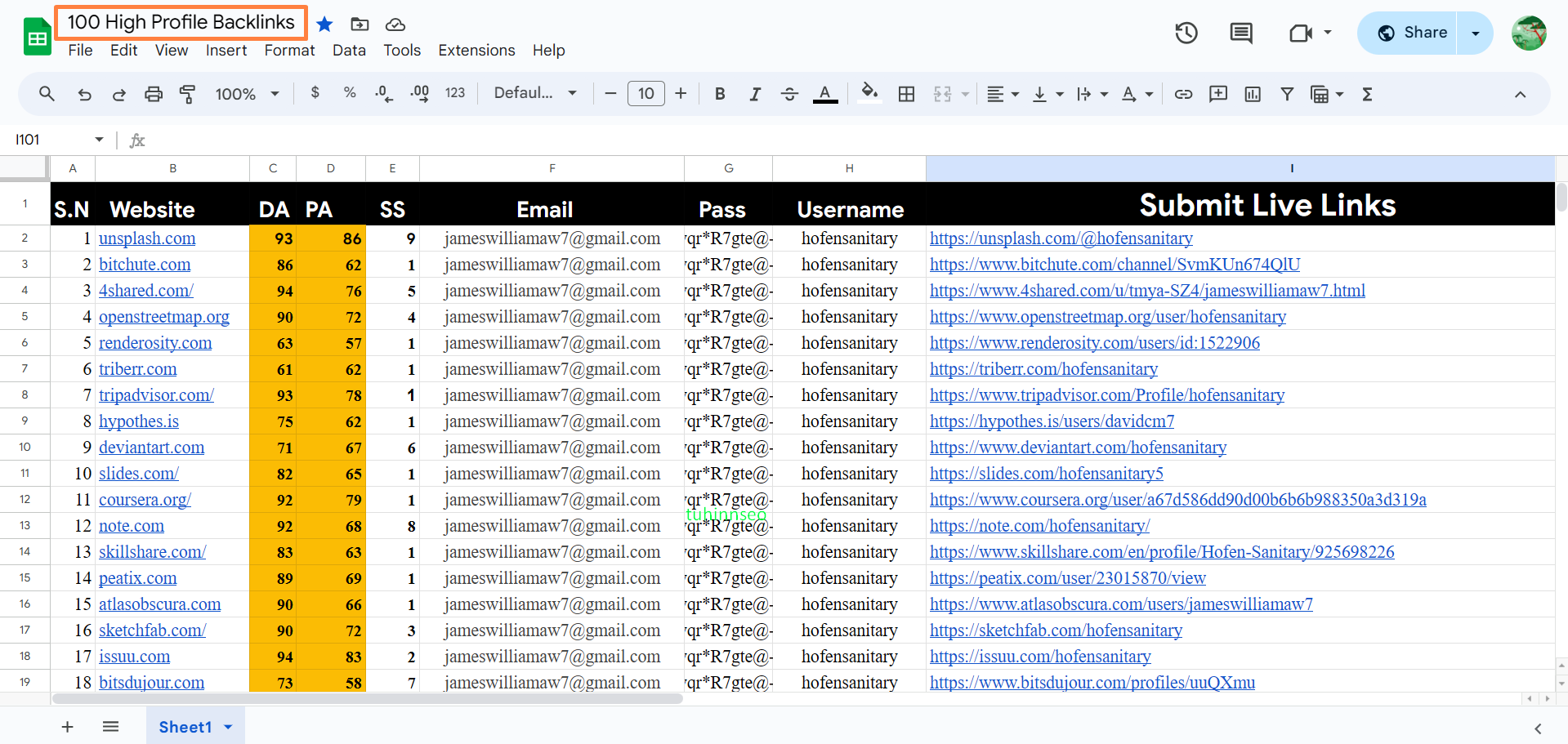Click the font size input box
Viewport: 1568px width, 744px height.
click(646, 94)
